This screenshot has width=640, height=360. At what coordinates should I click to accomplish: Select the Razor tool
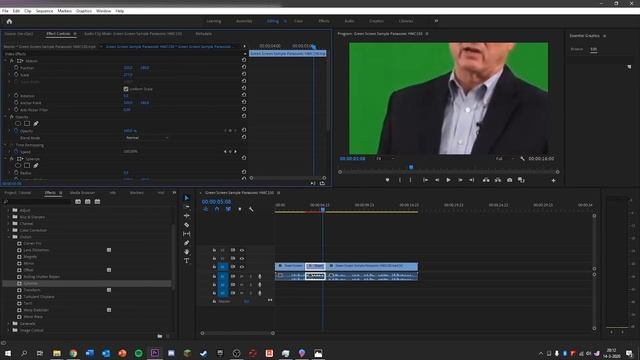[x=187, y=225]
